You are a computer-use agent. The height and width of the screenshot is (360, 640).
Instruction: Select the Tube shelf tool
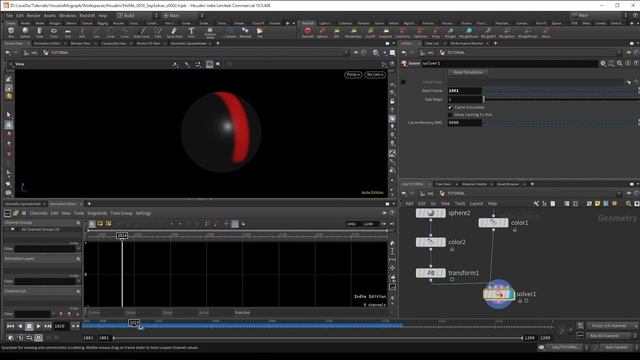[39, 32]
